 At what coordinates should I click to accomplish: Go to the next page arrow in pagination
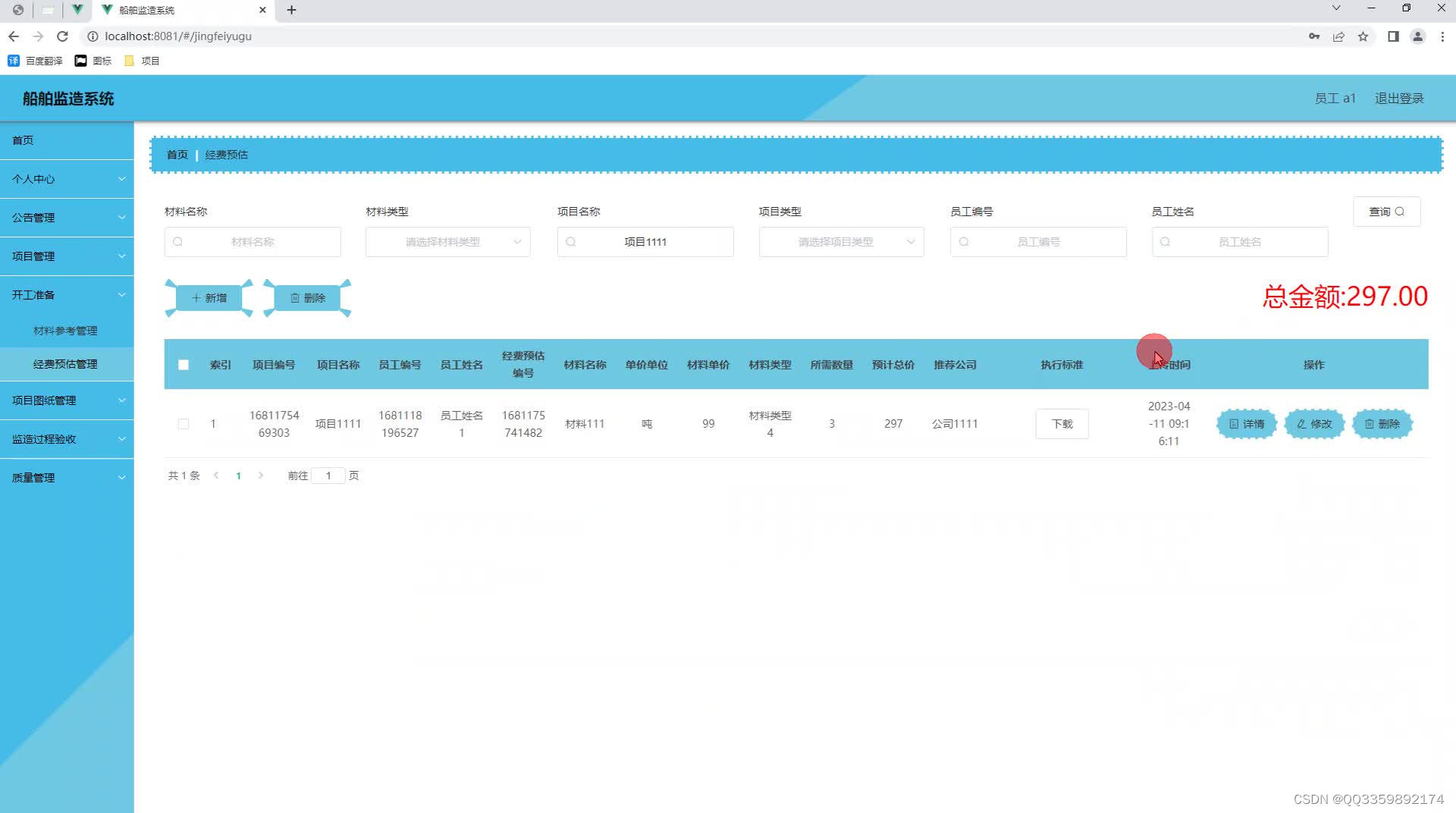tap(261, 476)
